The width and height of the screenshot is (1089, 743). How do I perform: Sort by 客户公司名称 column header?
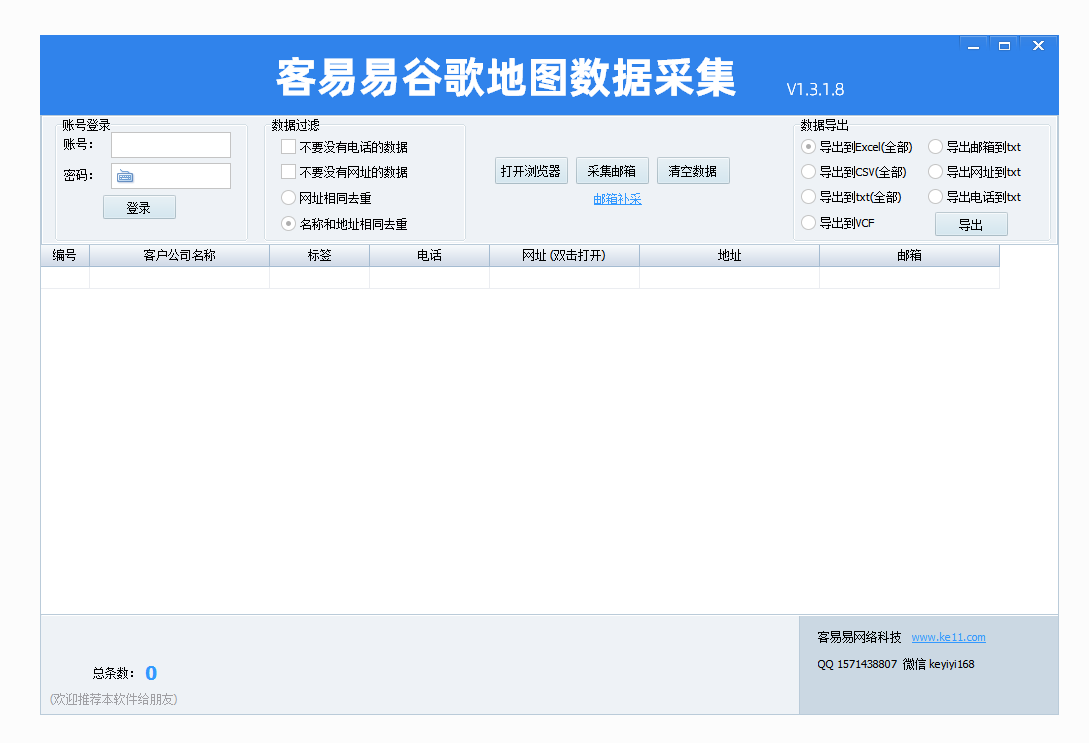click(179, 256)
